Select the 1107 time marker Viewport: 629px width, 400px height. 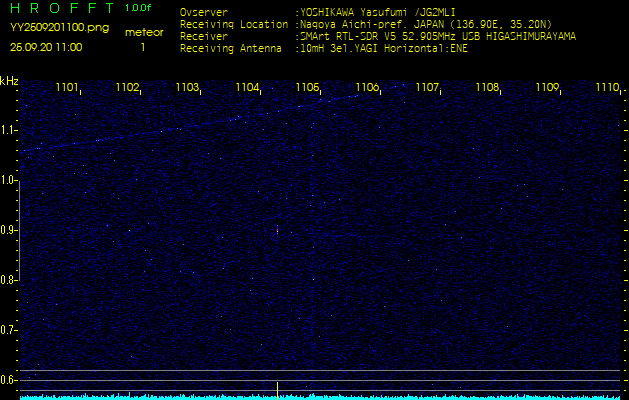pos(427,88)
